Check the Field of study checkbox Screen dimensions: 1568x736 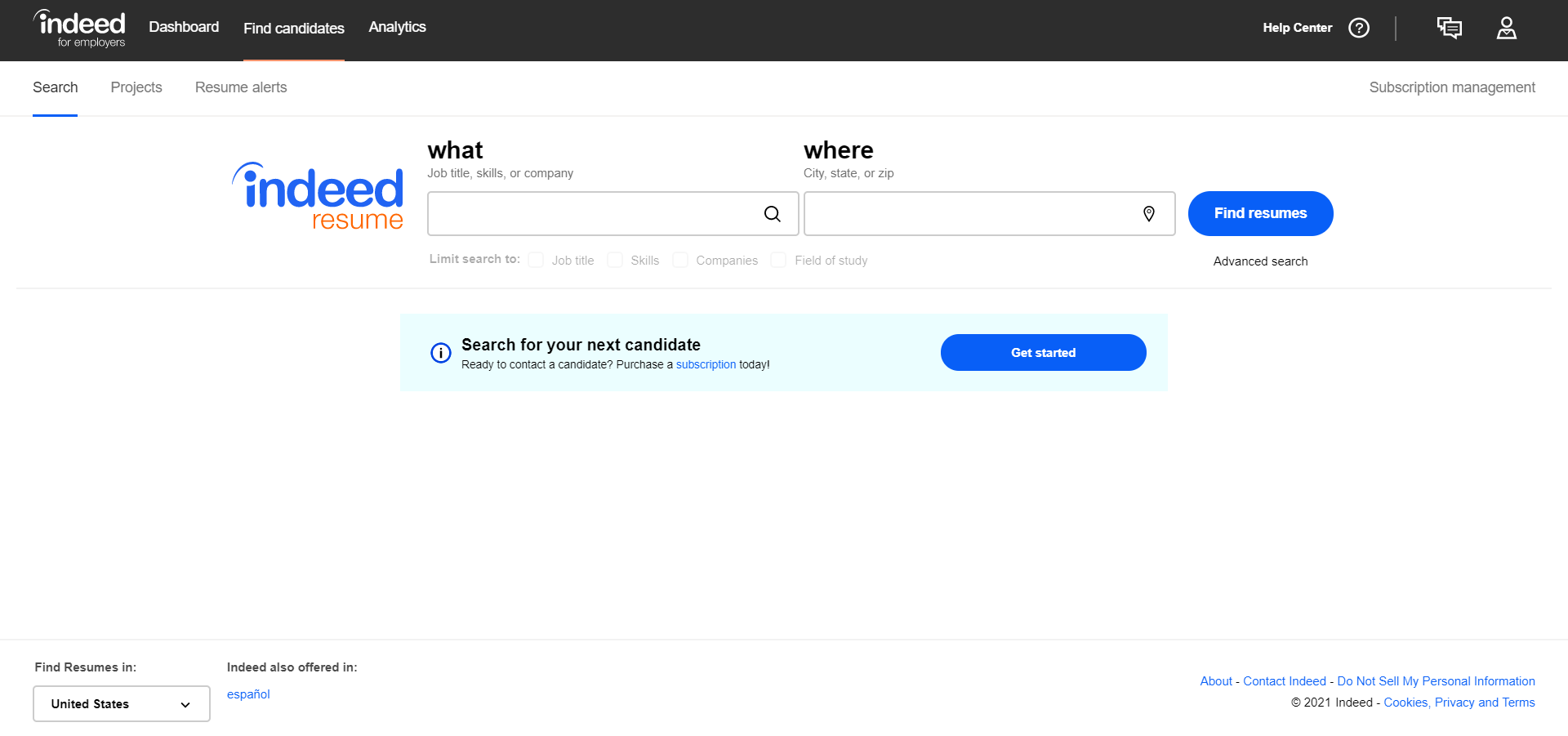point(778,260)
